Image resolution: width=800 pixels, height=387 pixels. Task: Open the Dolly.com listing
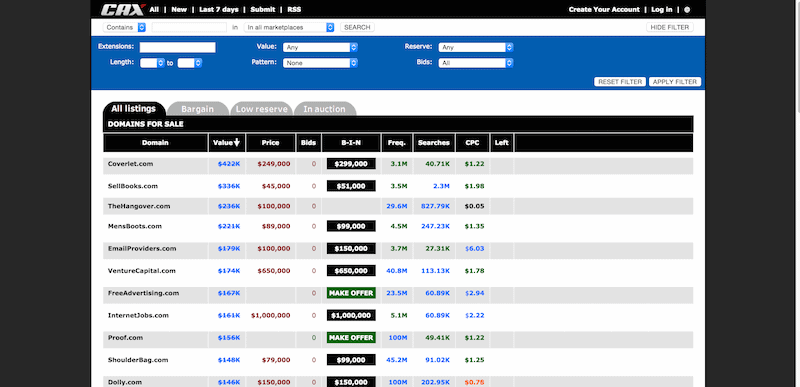[x=124, y=382]
